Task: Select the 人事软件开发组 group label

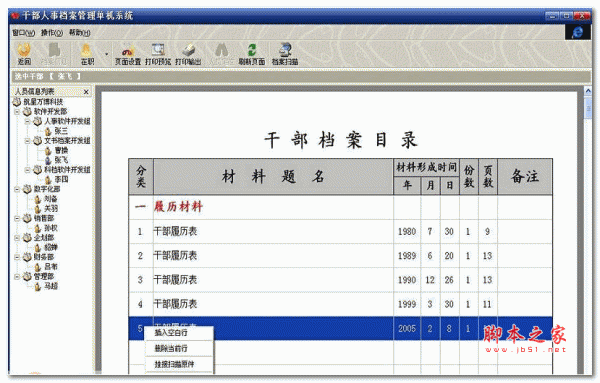Action: [67, 121]
